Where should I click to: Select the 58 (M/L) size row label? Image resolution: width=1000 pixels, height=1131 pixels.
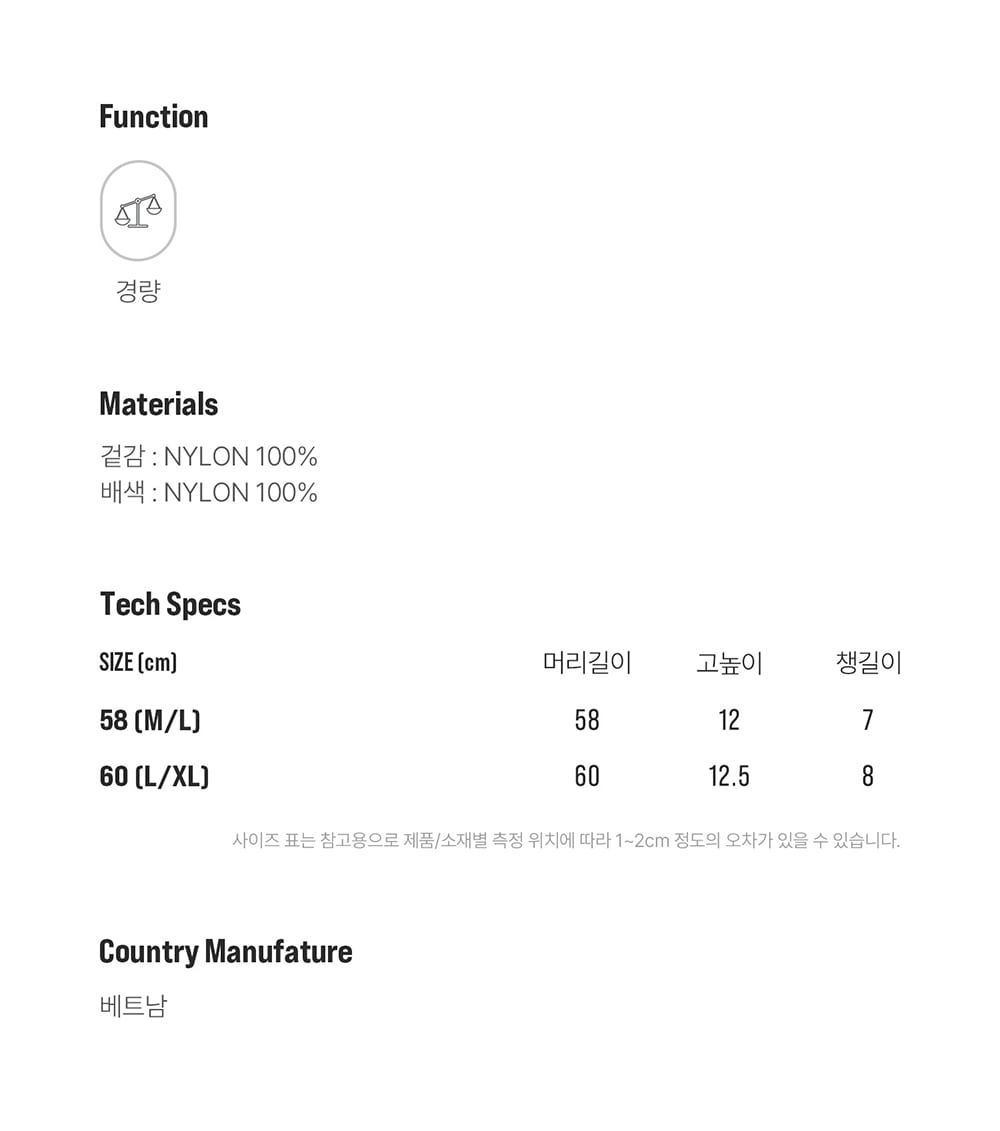coord(150,720)
